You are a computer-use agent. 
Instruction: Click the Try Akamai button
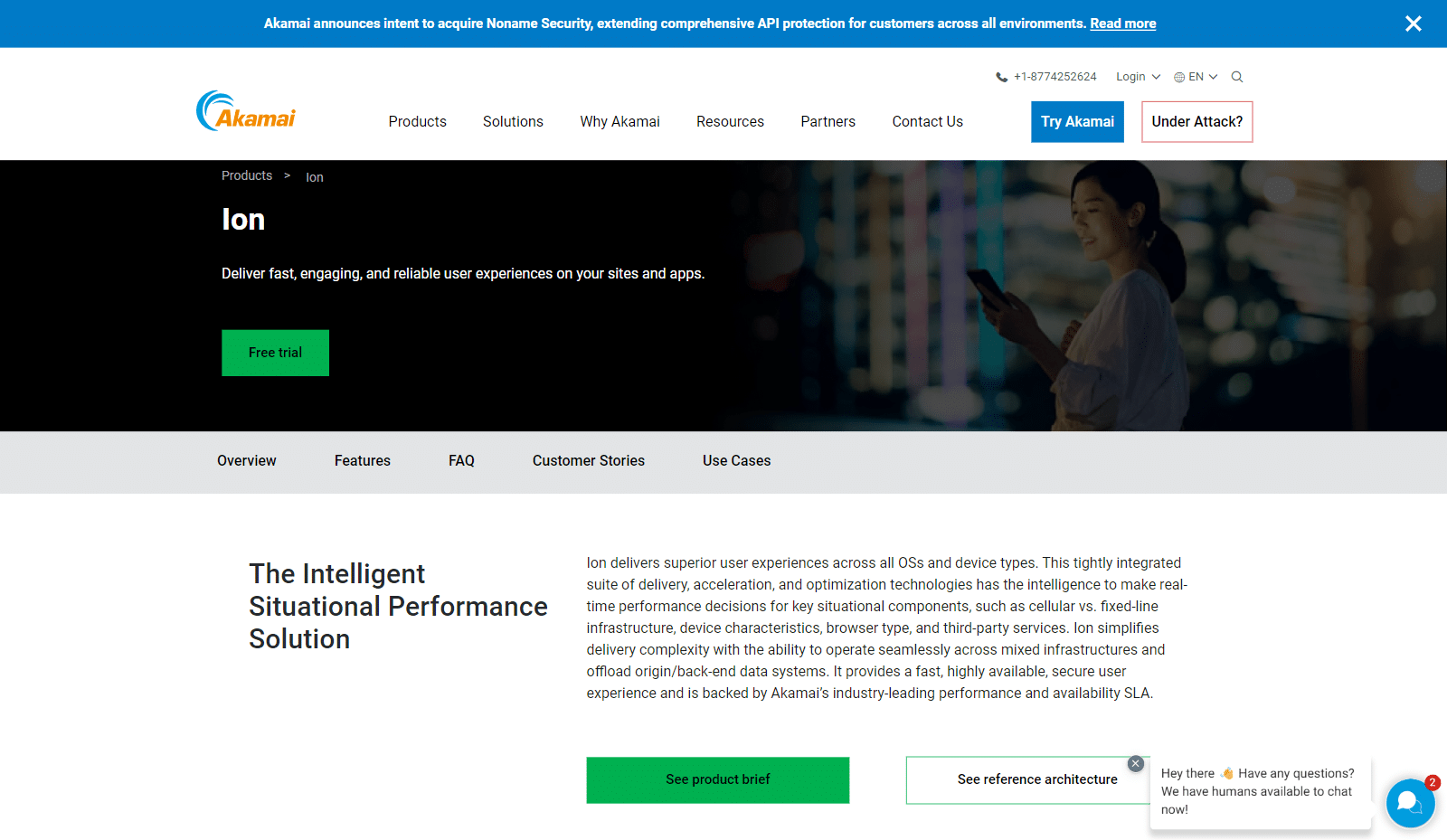(x=1077, y=121)
